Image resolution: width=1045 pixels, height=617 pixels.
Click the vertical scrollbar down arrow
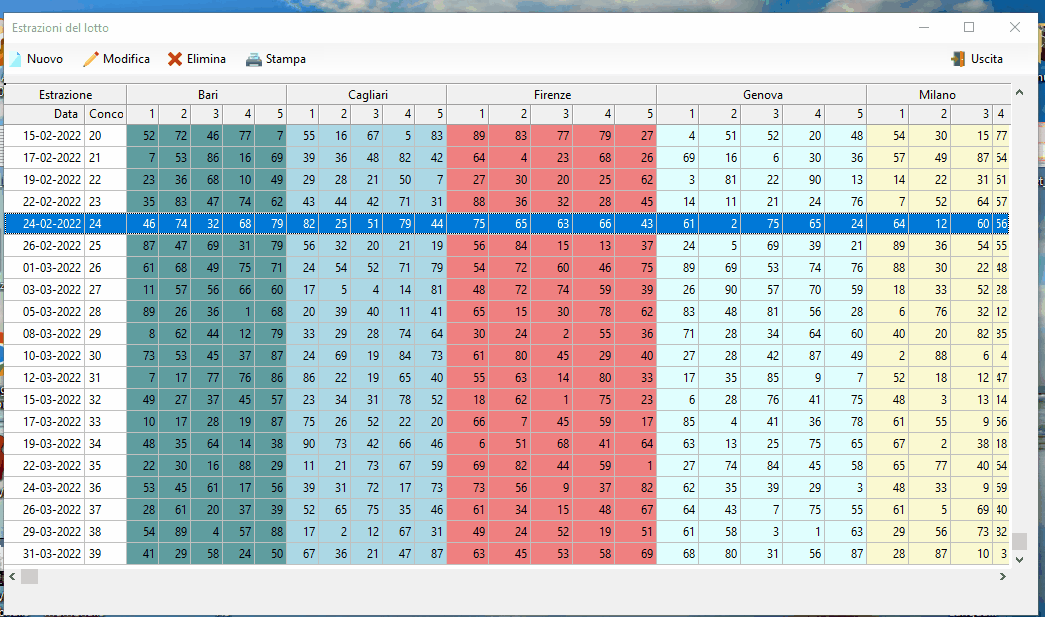click(x=1019, y=559)
